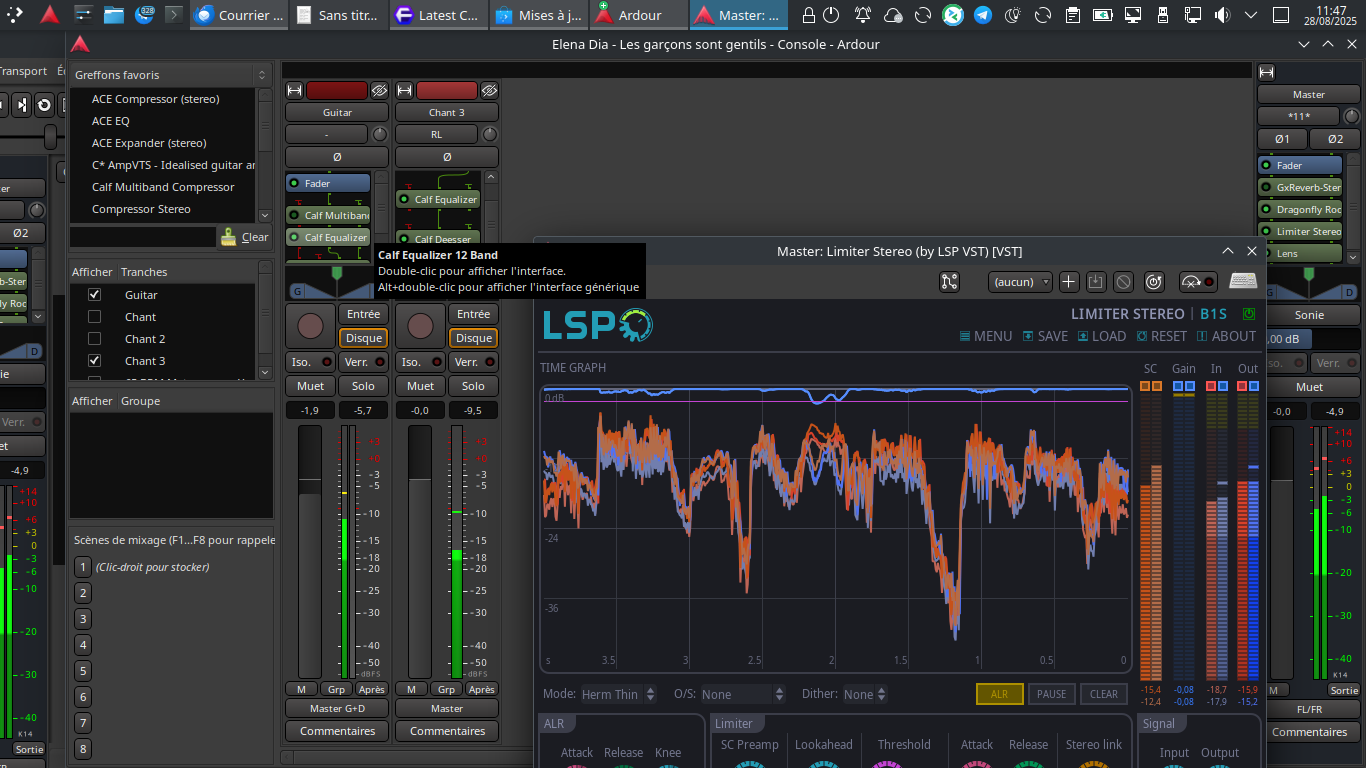Viewport: 1366px width, 768px height.
Task: Hide the Guitar mixer strip using its eye icon
Action: tap(379, 90)
